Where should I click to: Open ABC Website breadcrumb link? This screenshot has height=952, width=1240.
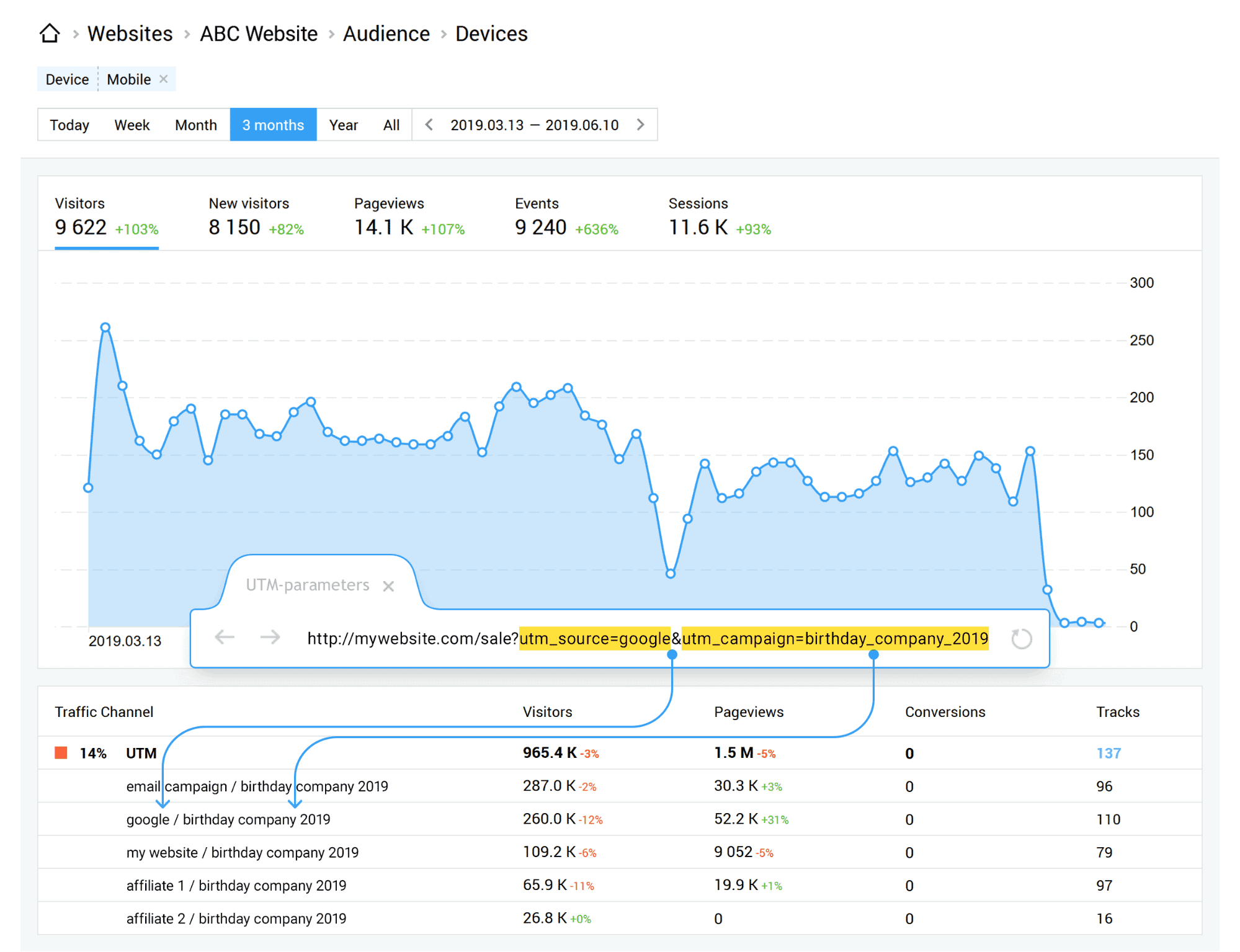click(258, 33)
